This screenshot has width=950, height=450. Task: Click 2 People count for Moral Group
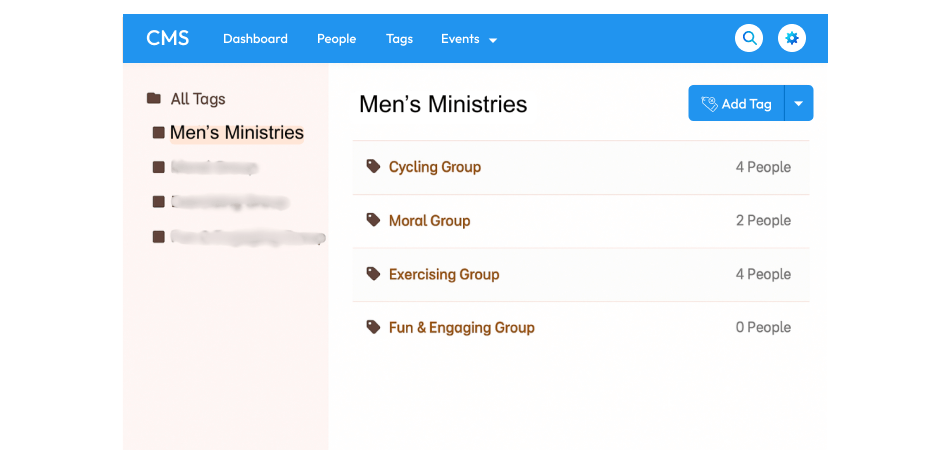tap(763, 220)
